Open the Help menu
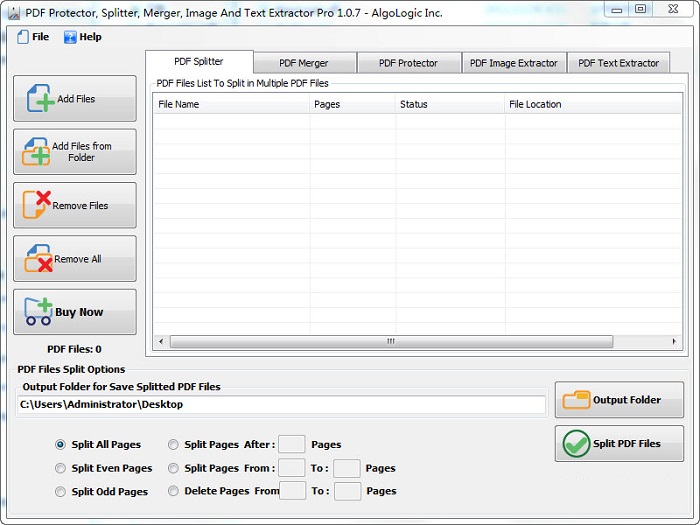 click(83, 37)
